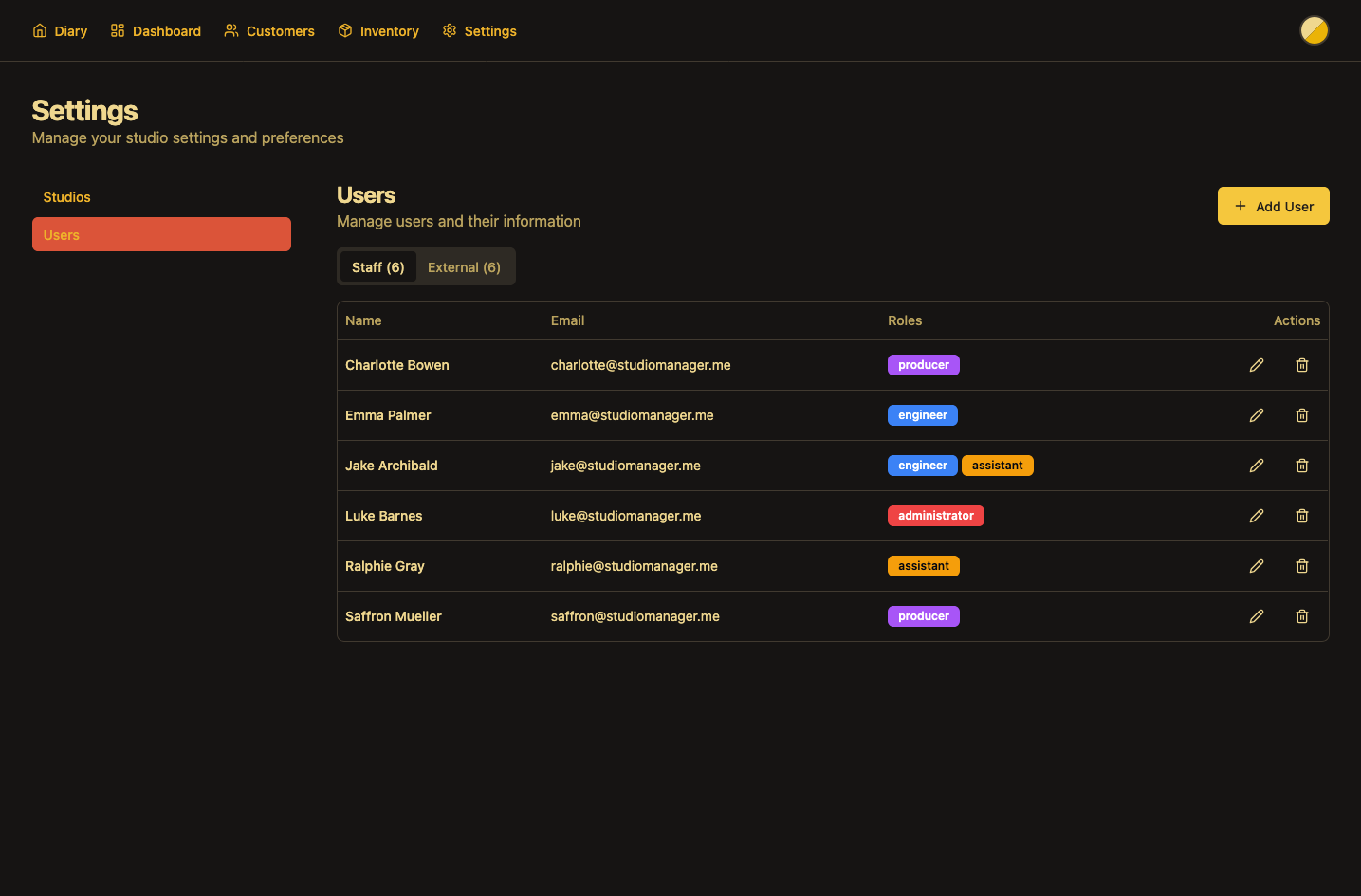1361x896 pixels.
Task: Select the Diary home icon
Action: (38, 30)
